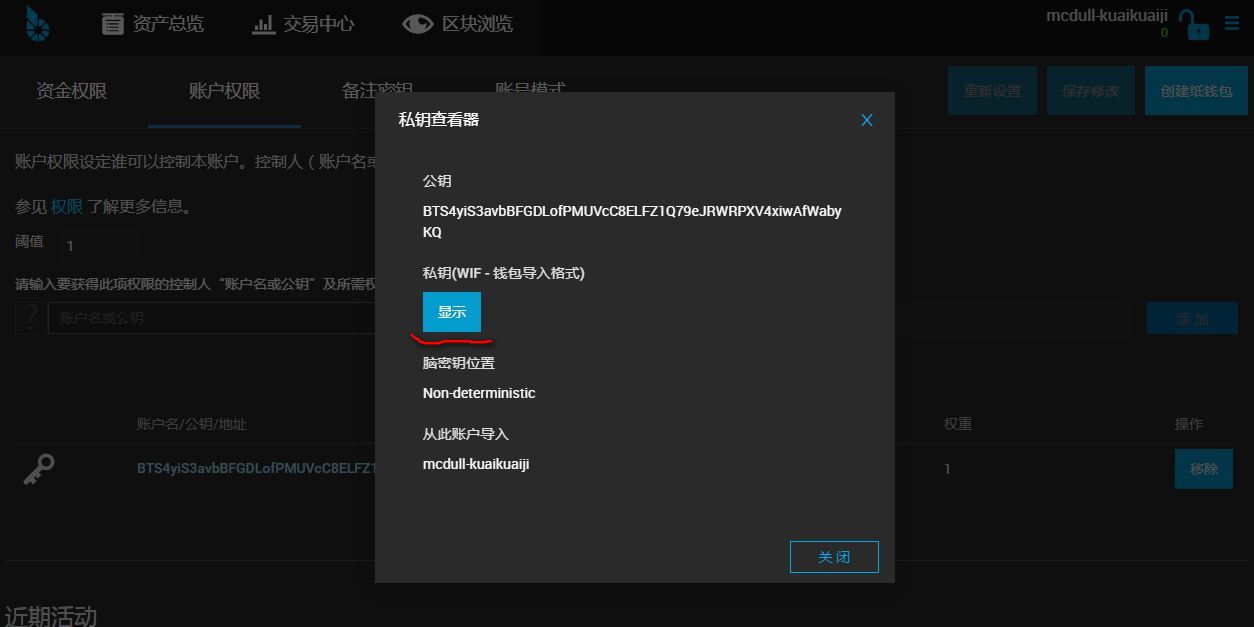This screenshot has width=1254, height=627.
Task: Close the dialog via 关闭 button
Action: (834, 557)
